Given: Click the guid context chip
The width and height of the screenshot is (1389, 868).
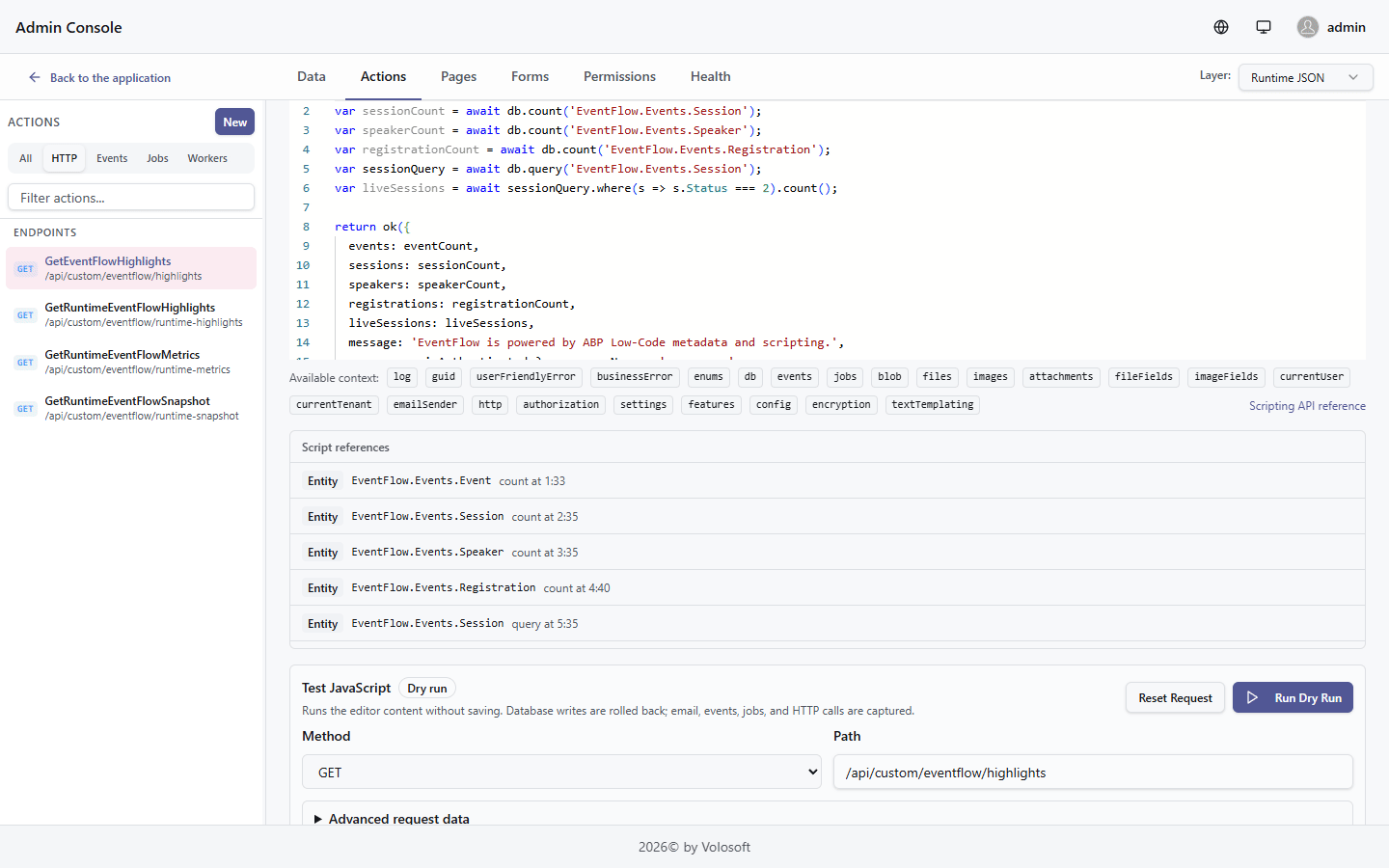Looking at the screenshot, I should [x=444, y=377].
